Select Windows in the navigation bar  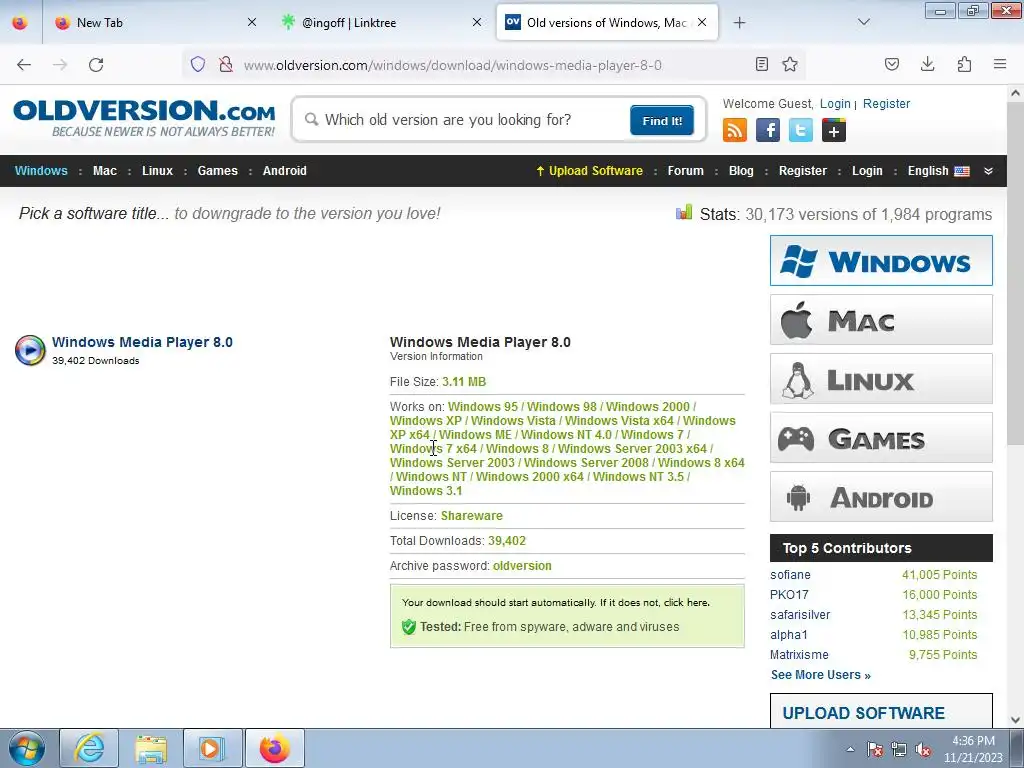(41, 171)
